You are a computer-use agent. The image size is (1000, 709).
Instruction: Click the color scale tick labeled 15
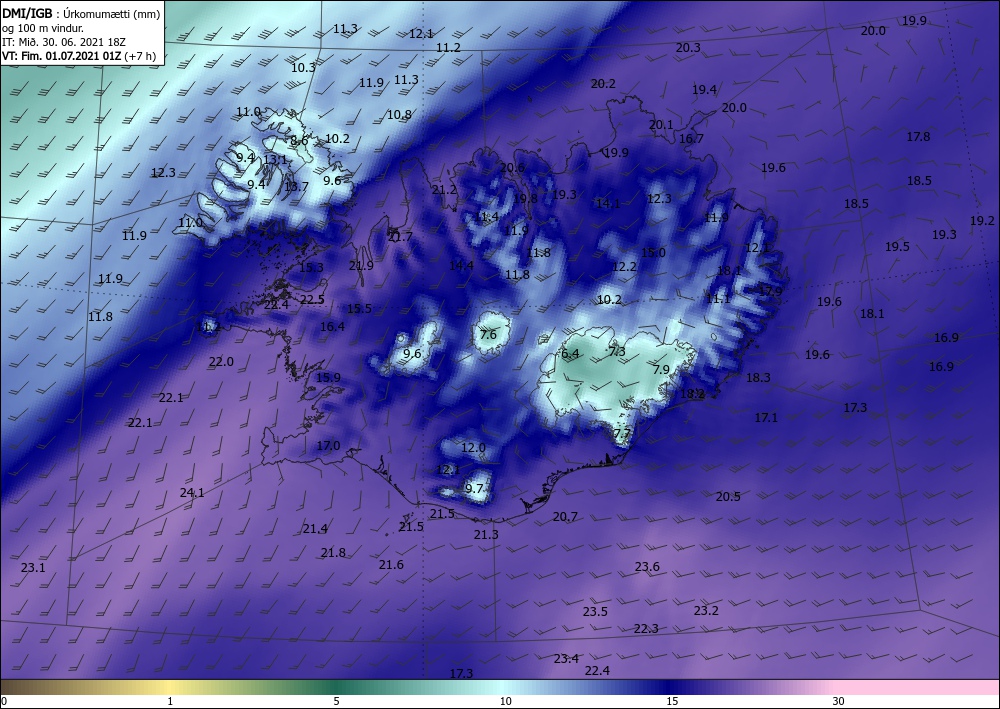click(672, 701)
